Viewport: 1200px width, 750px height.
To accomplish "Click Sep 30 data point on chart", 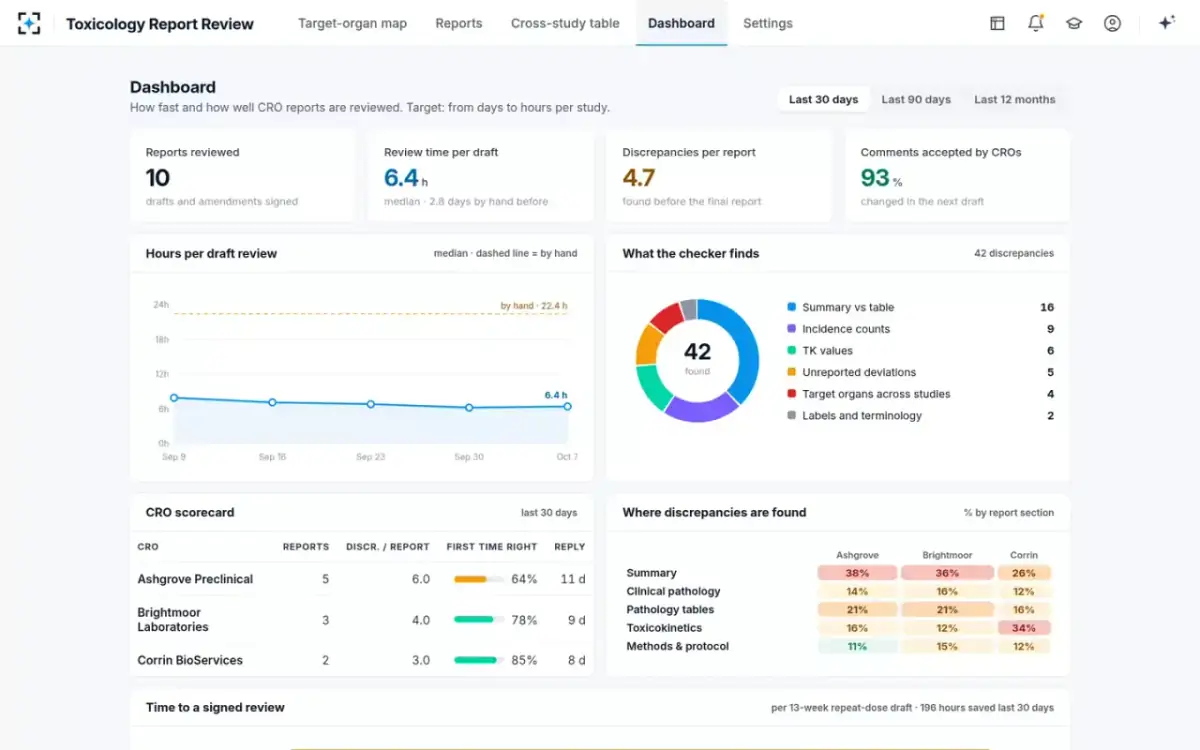I will click(469, 408).
